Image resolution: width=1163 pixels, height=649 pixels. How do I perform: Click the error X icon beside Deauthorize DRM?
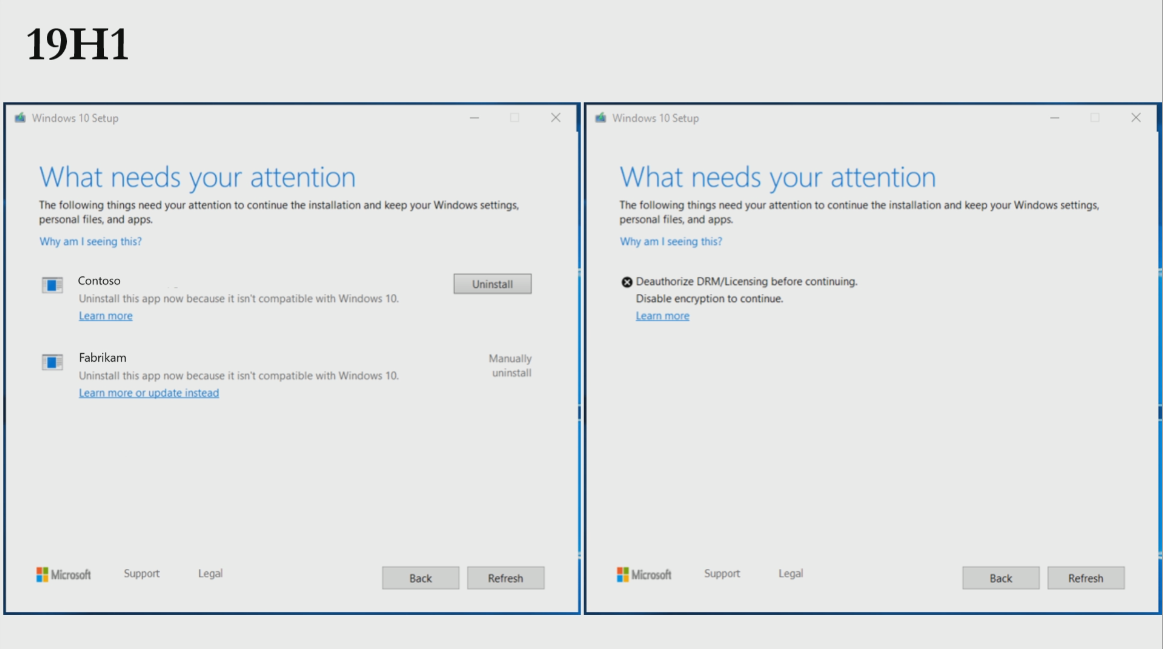click(627, 282)
